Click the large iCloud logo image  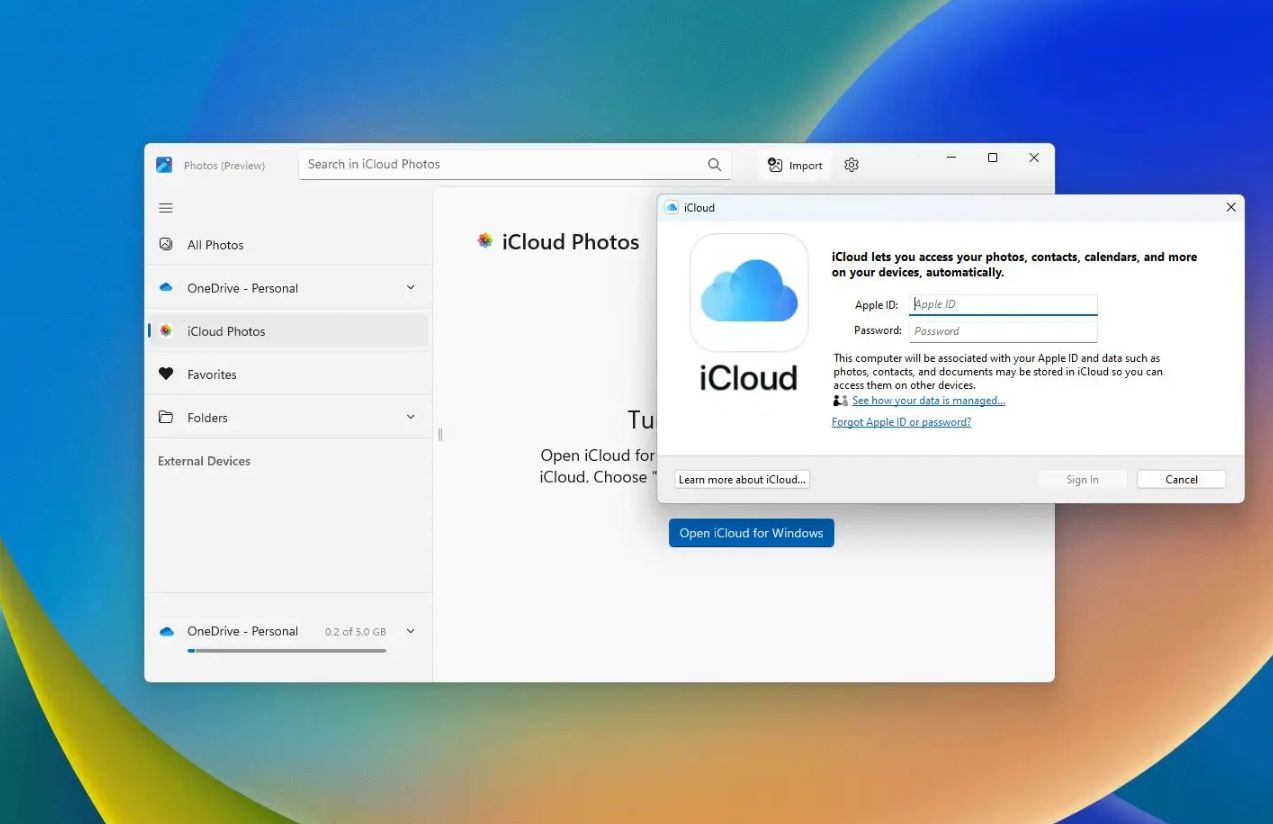click(749, 293)
